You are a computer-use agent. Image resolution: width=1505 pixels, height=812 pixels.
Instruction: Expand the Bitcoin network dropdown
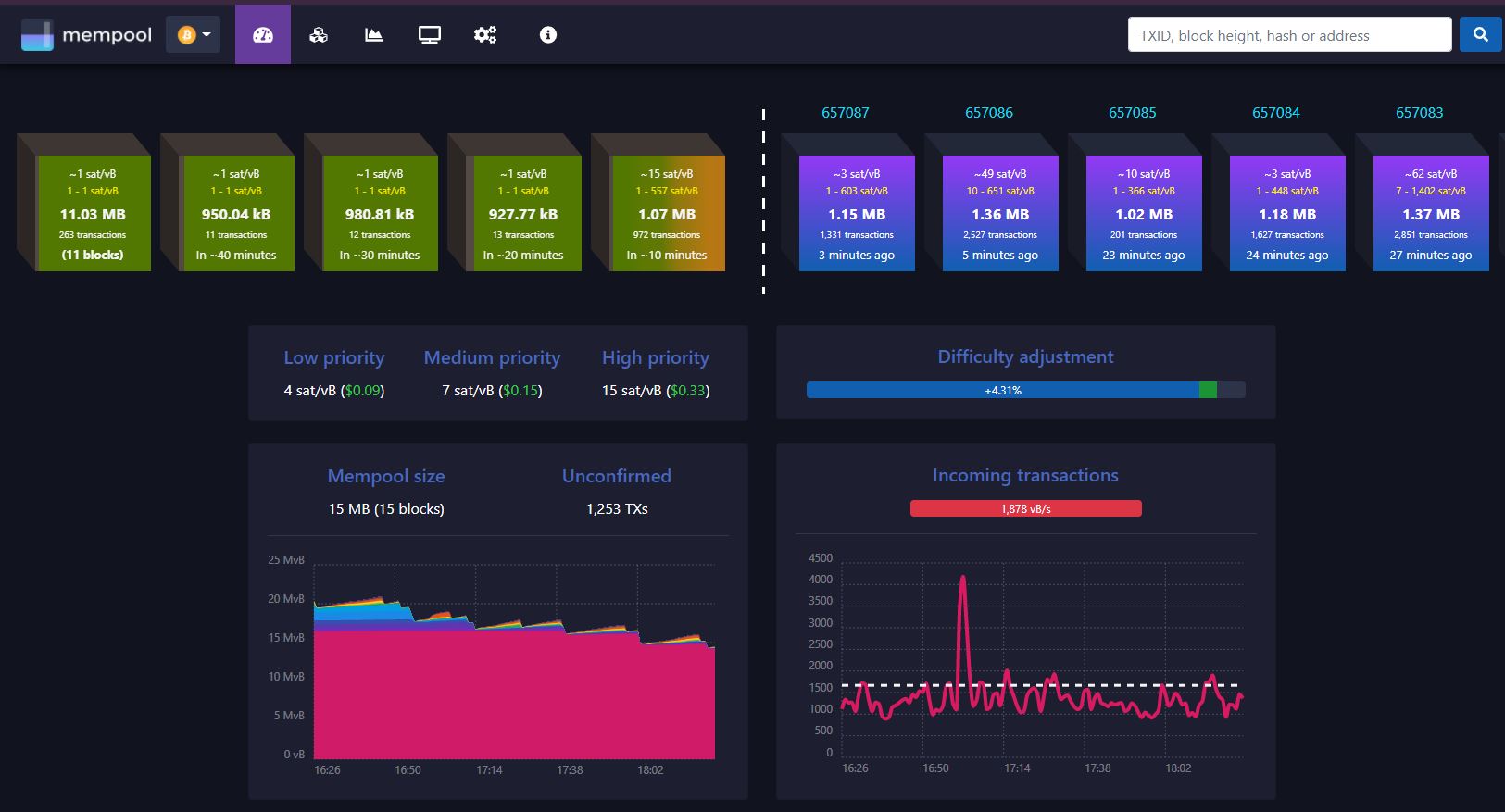(x=194, y=35)
